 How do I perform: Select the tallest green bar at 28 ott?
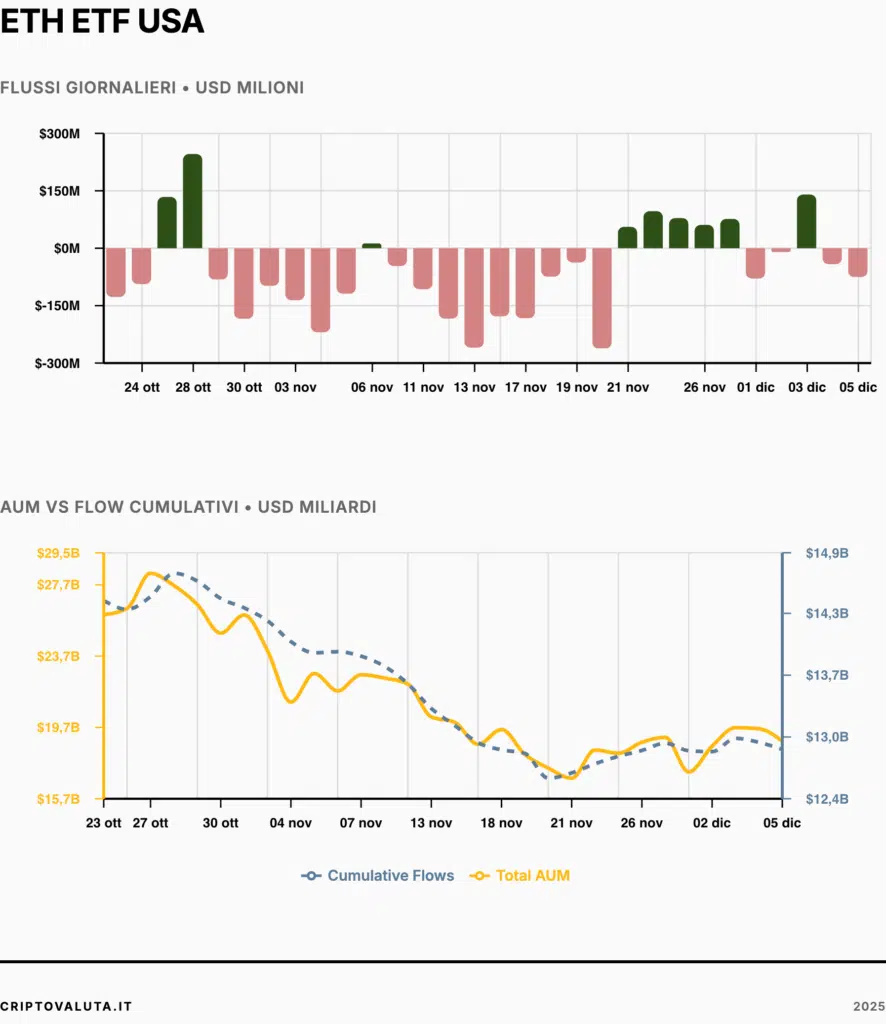pos(193,201)
